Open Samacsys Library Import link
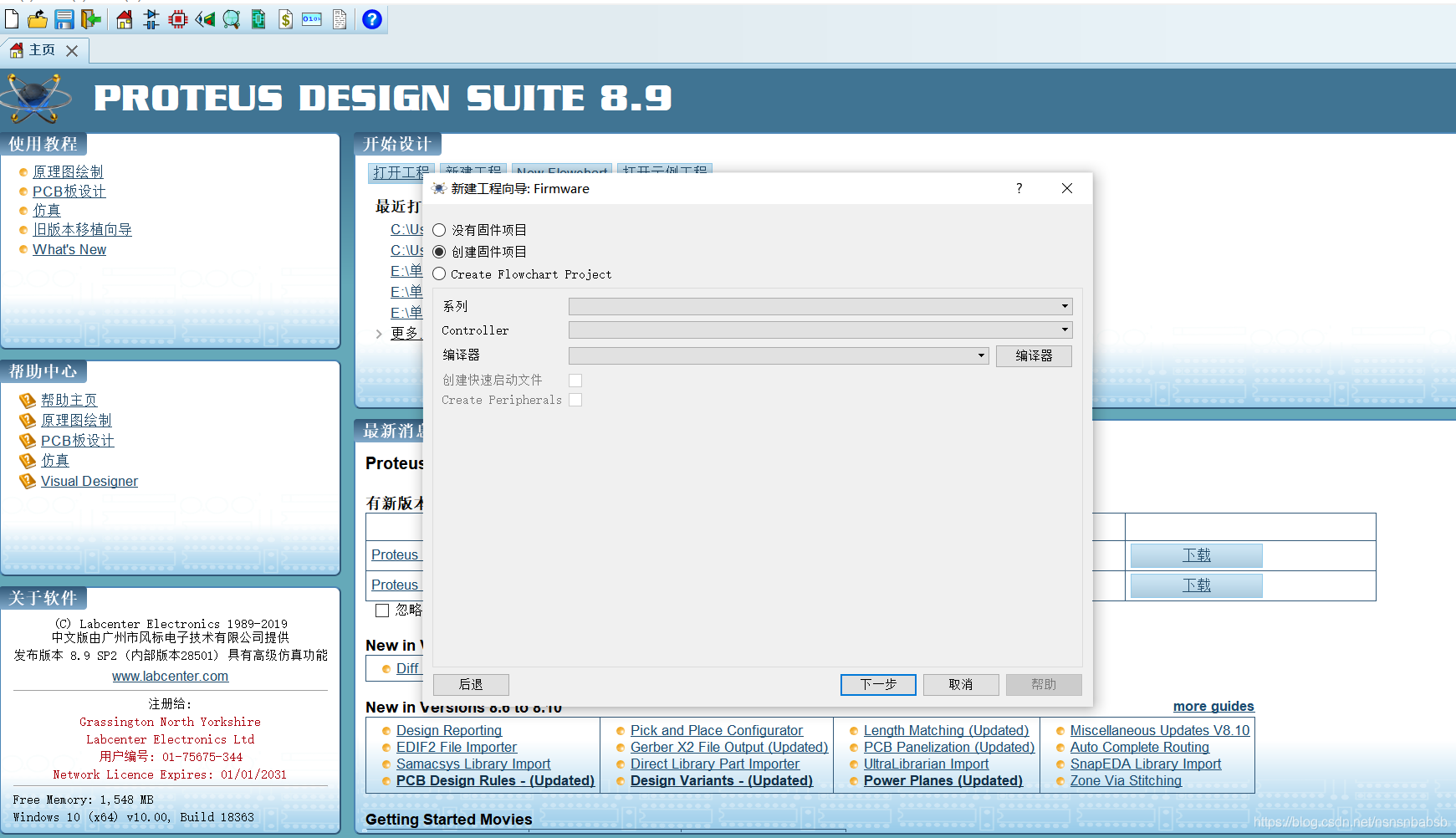1456x838 pixels. pyautogui.click(x=473, y=764)
